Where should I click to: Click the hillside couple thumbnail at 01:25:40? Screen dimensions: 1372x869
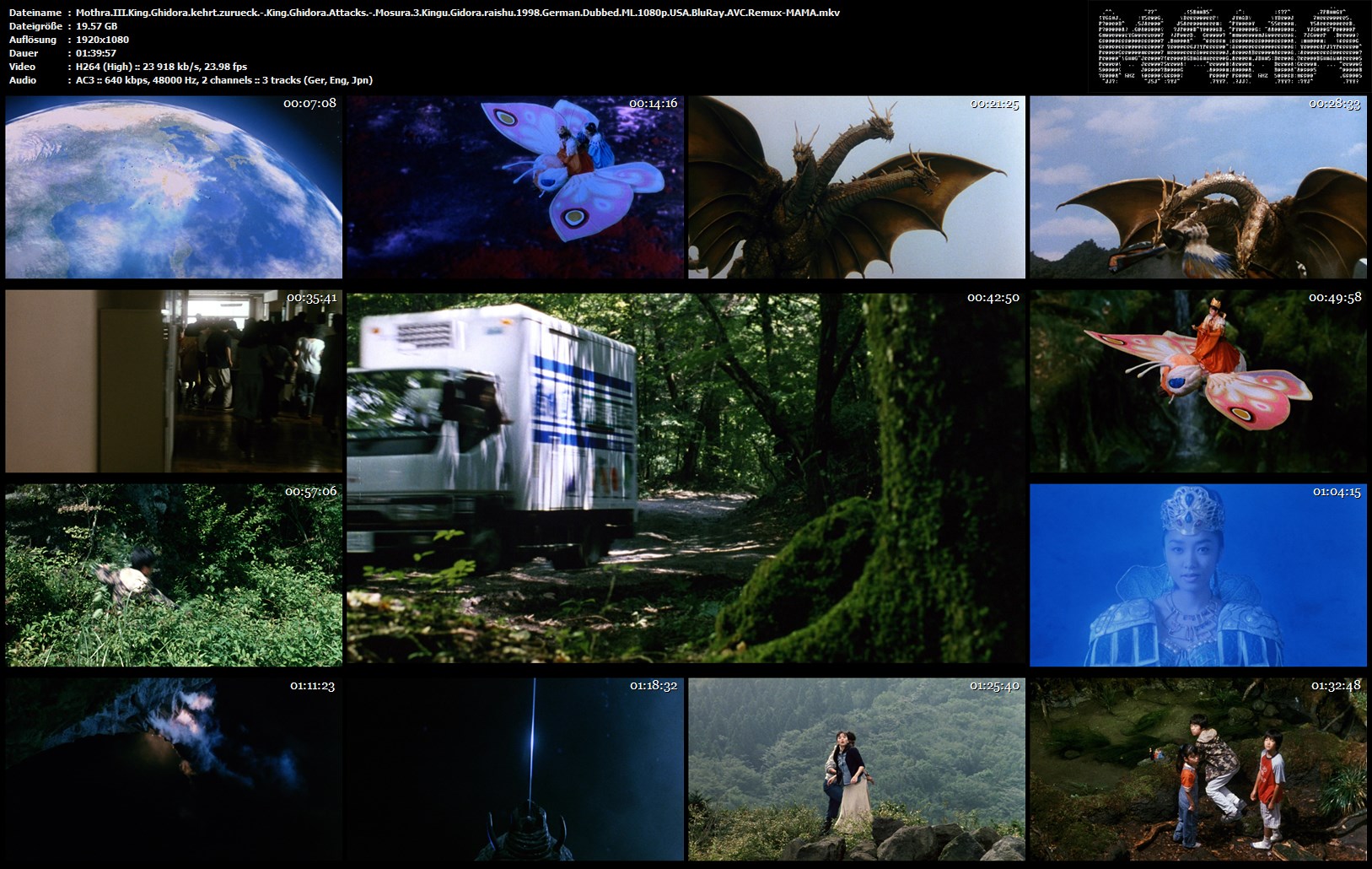[857, 769]
